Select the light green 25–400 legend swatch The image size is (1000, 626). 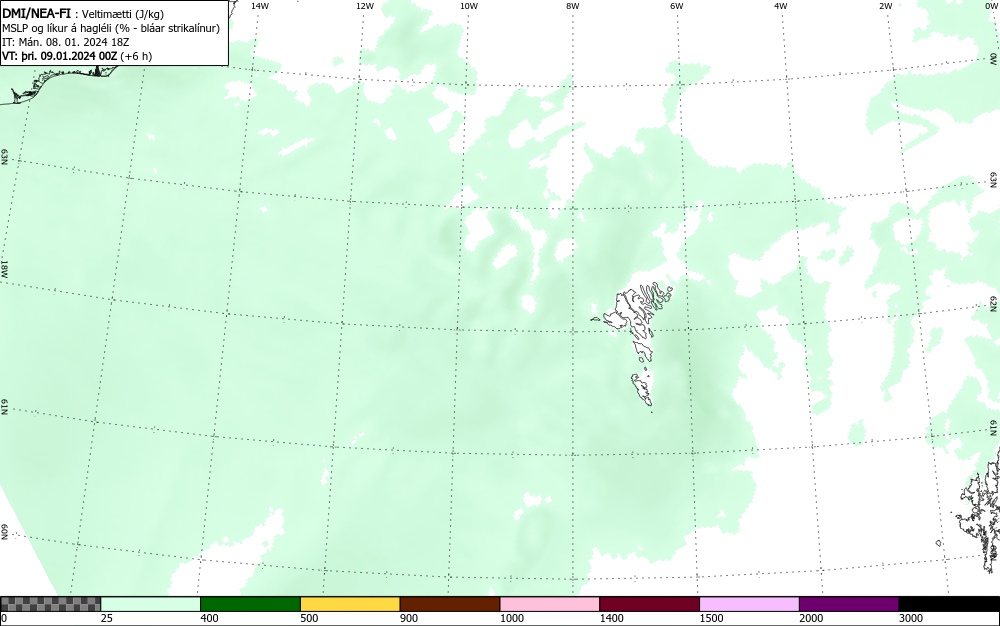pos(151,604)
